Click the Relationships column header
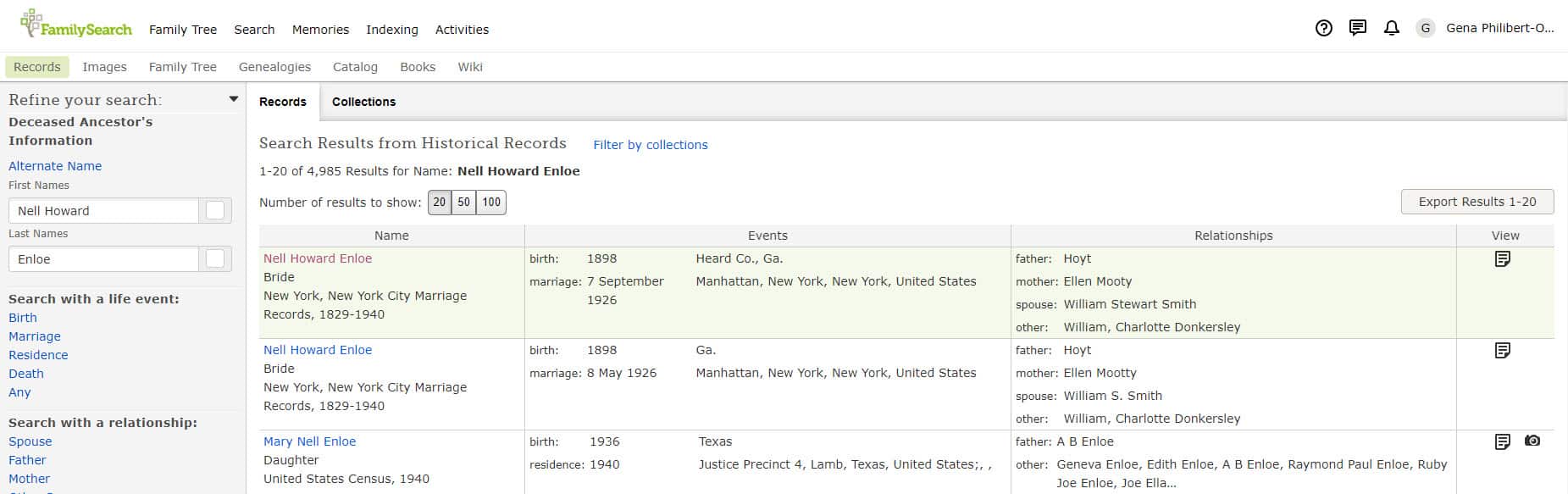This screenshot has width=1568, height=494. tap(1233, 236)
